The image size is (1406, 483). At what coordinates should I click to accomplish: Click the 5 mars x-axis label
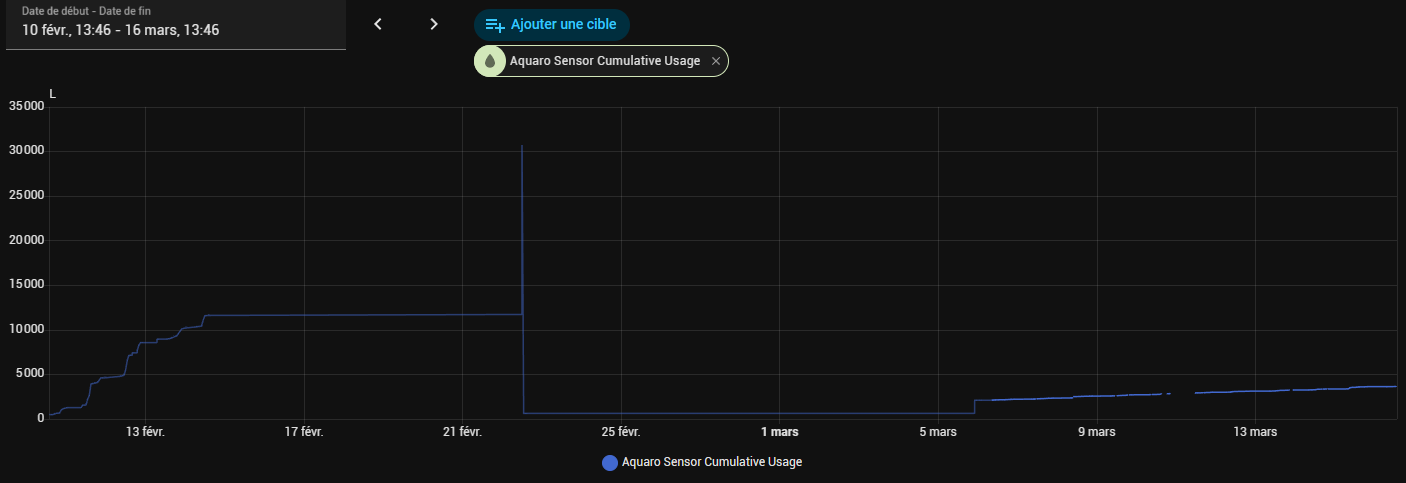click(938, 432)
